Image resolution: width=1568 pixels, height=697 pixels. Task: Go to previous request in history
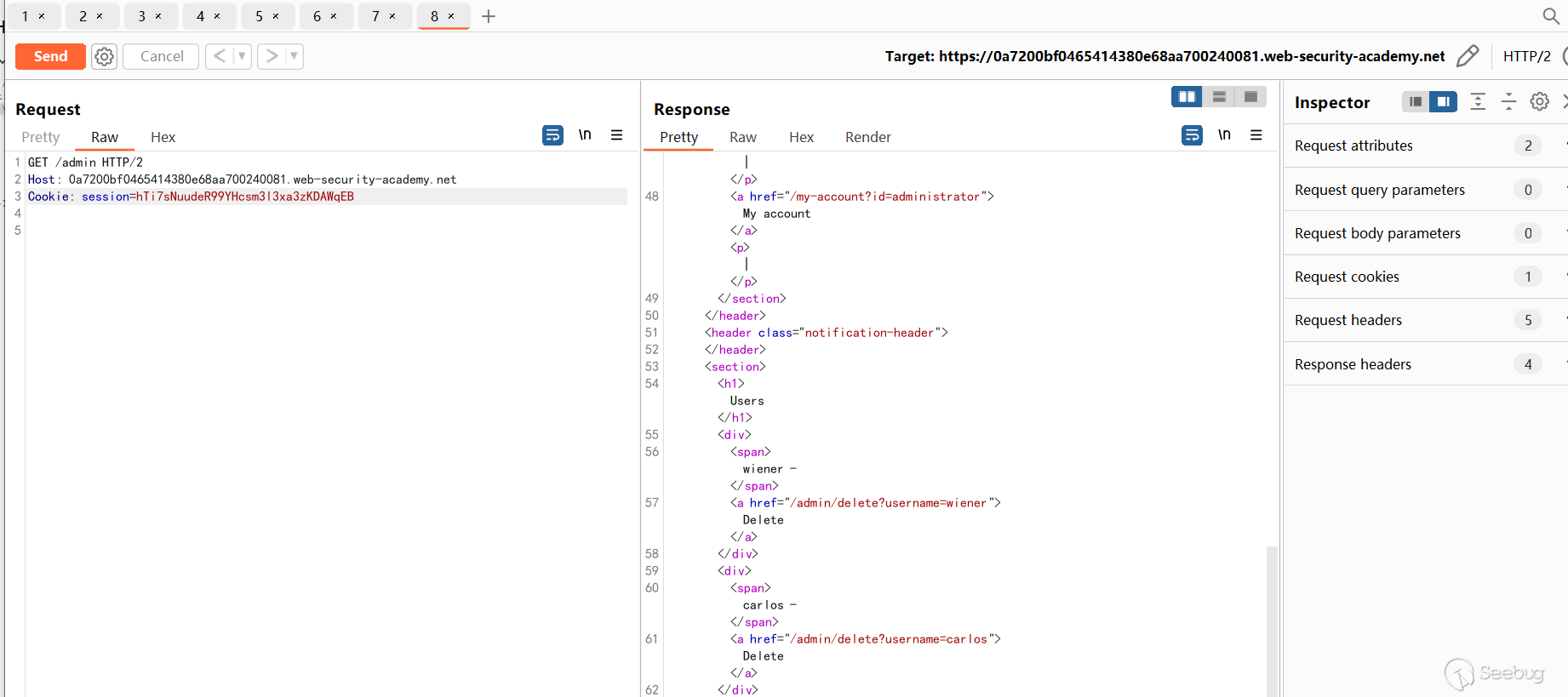point(220,56)
